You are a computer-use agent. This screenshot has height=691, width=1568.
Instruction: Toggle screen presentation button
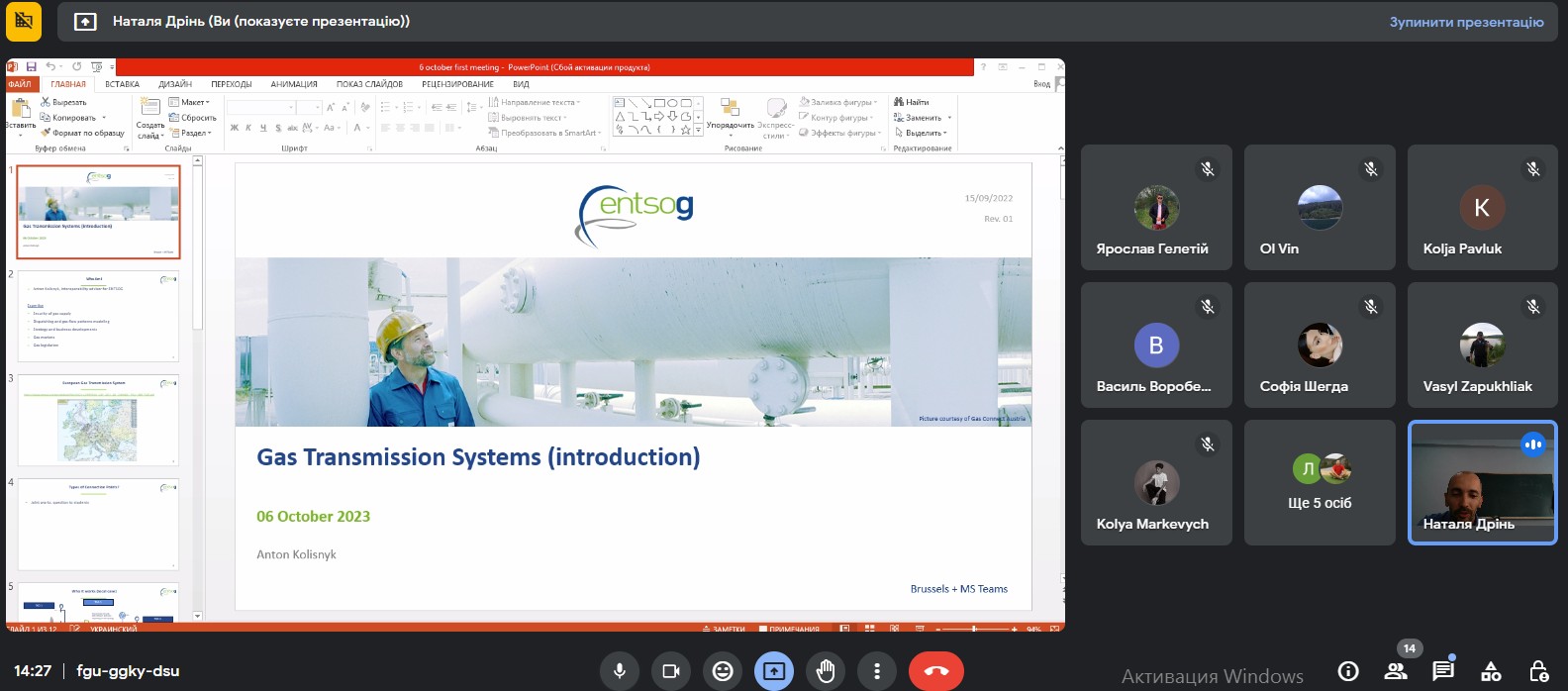[774, 671]
